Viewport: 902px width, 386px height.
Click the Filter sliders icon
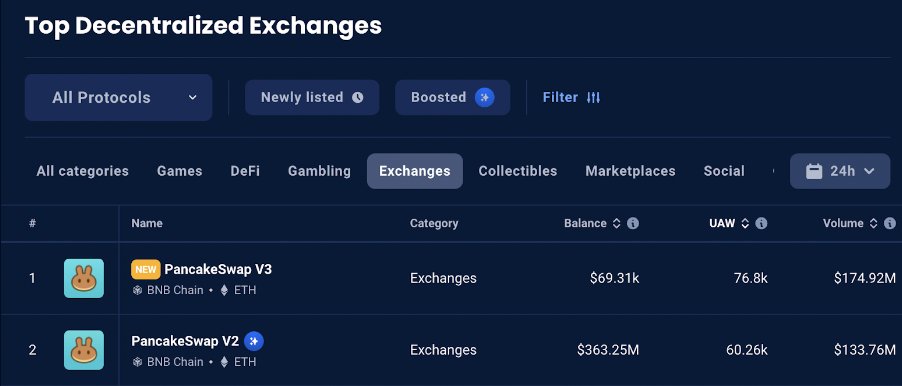point(593,98)
